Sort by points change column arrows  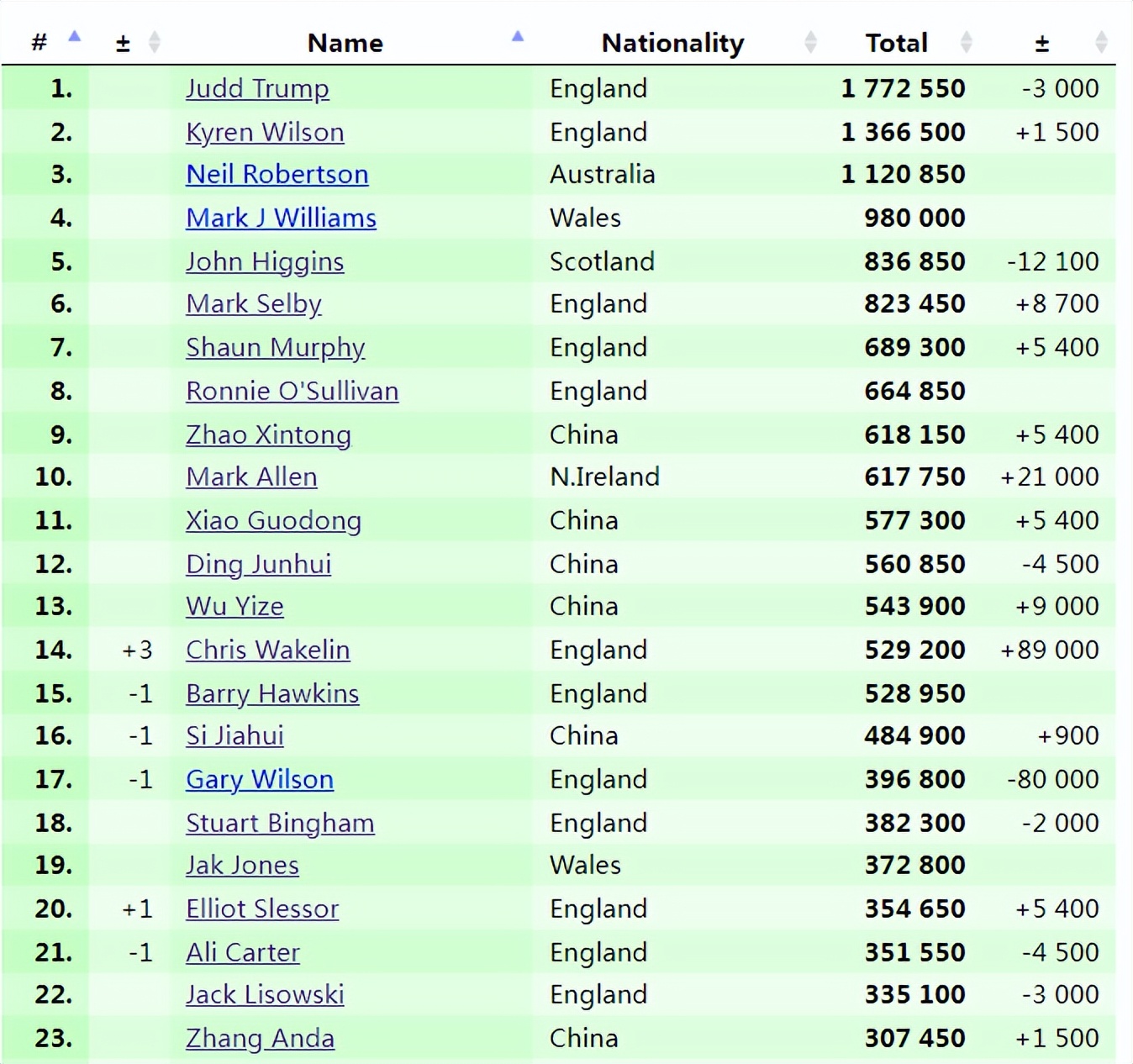click(1101, 42)
